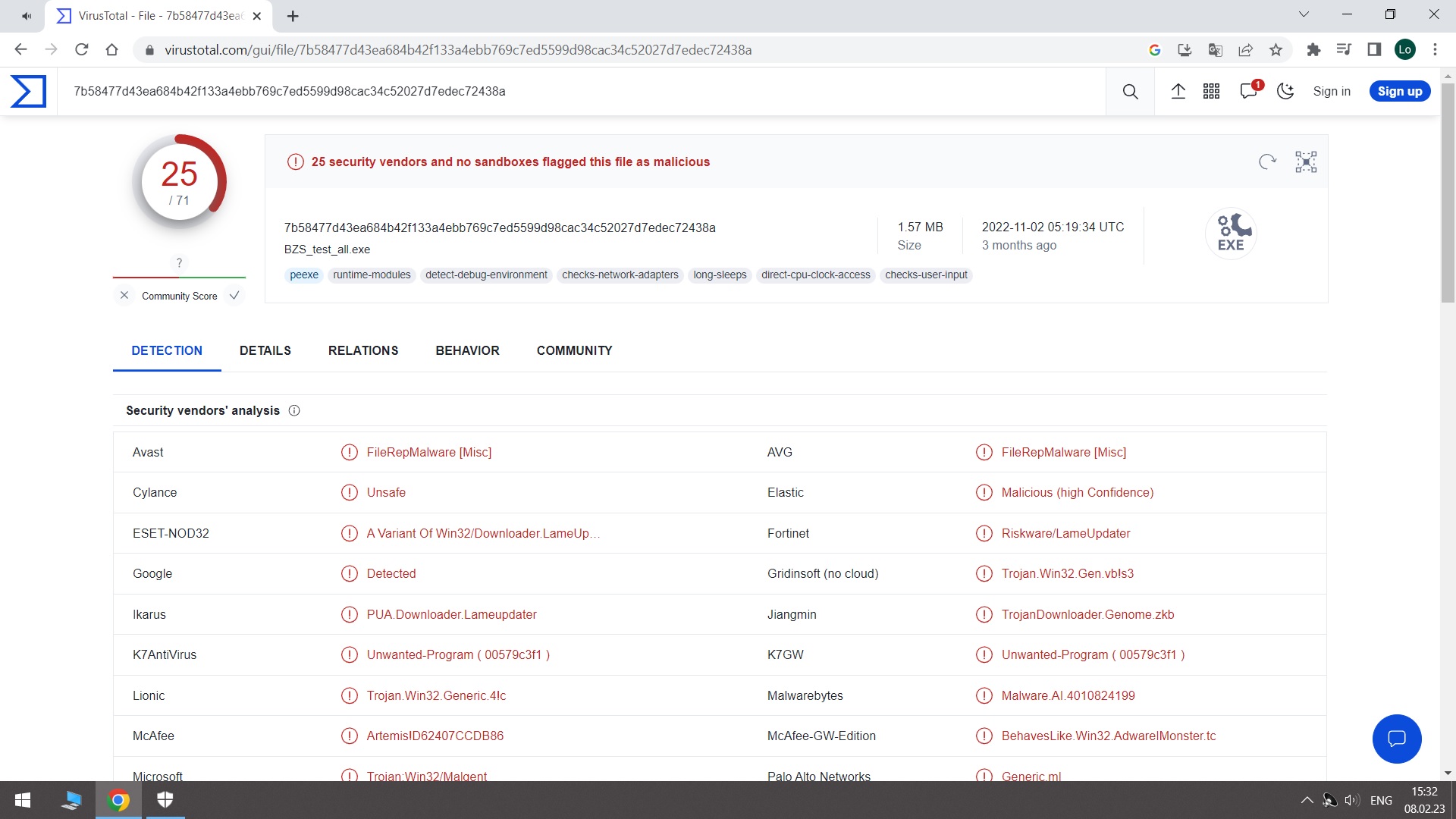Click the reanalyze file refresh icon
Screen dimensions: 1456x819
(x=1267, y=162)
